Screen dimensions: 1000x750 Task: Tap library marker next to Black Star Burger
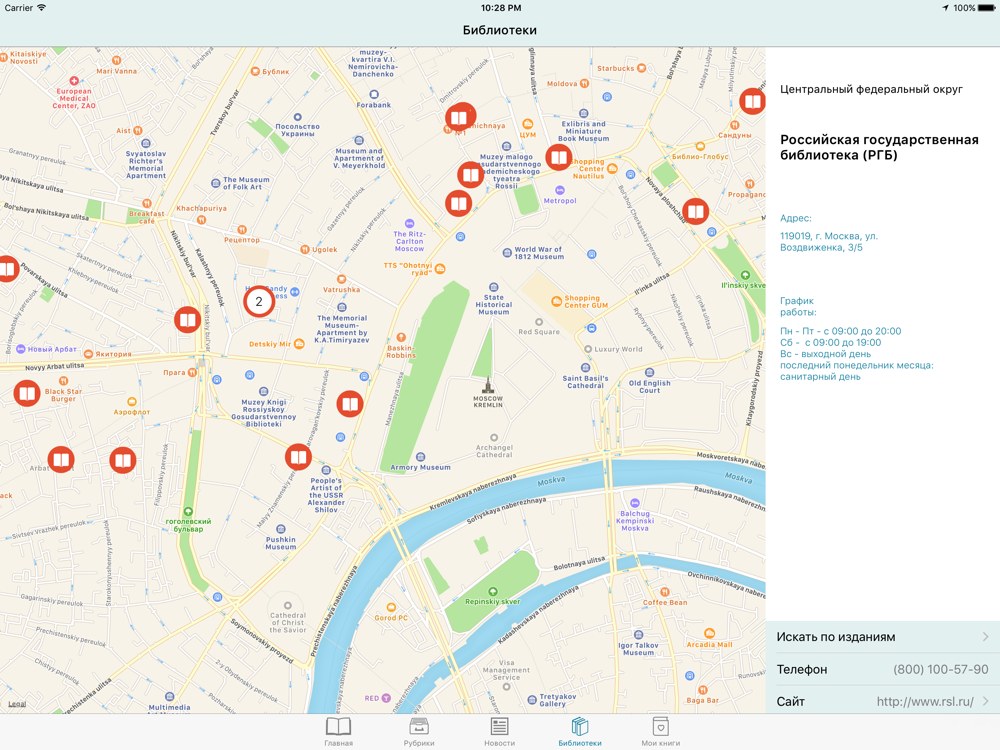[27, 393]
